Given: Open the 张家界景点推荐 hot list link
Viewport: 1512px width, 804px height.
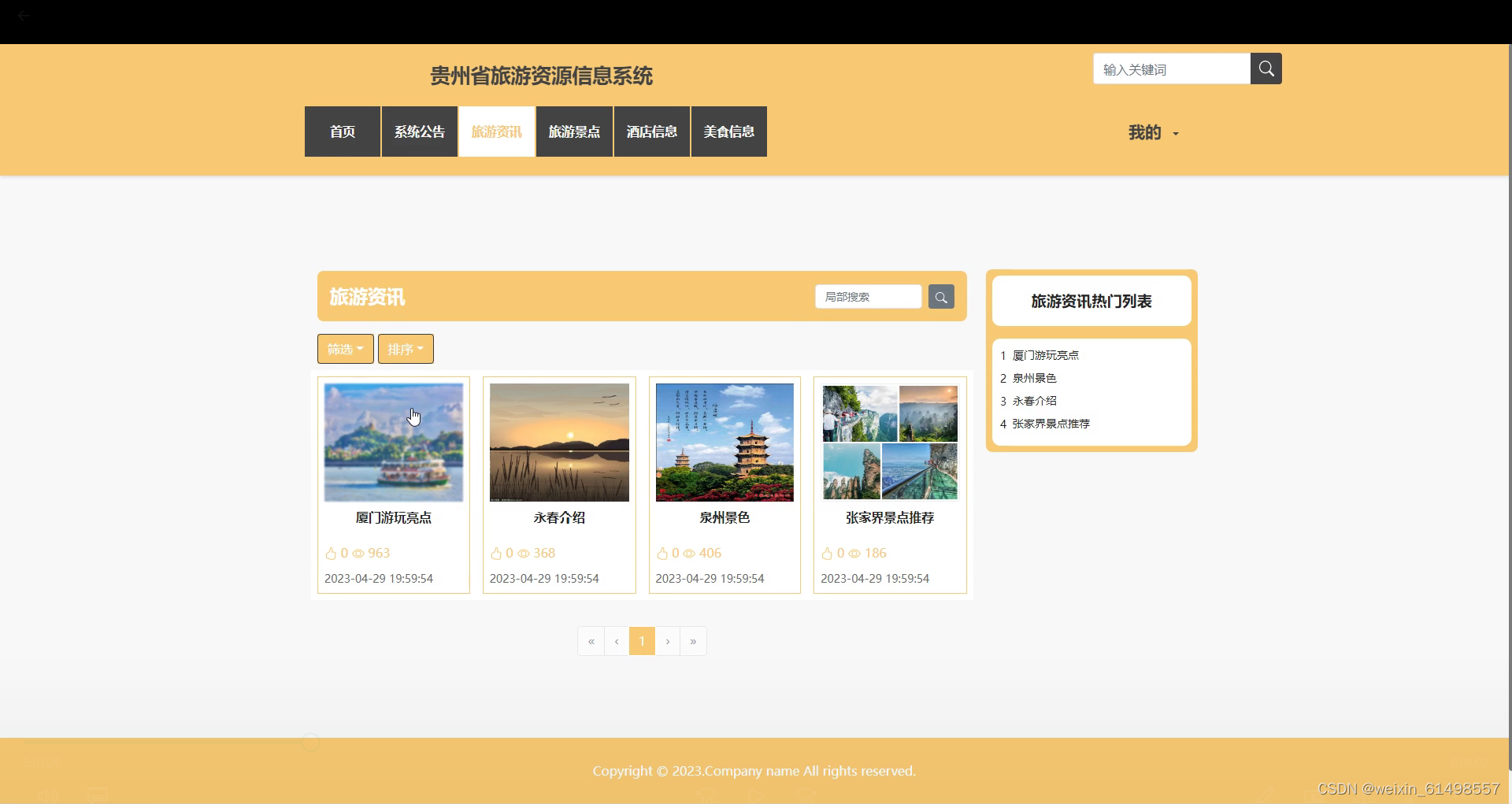Looking at the screenshot, I should 1051,424.
